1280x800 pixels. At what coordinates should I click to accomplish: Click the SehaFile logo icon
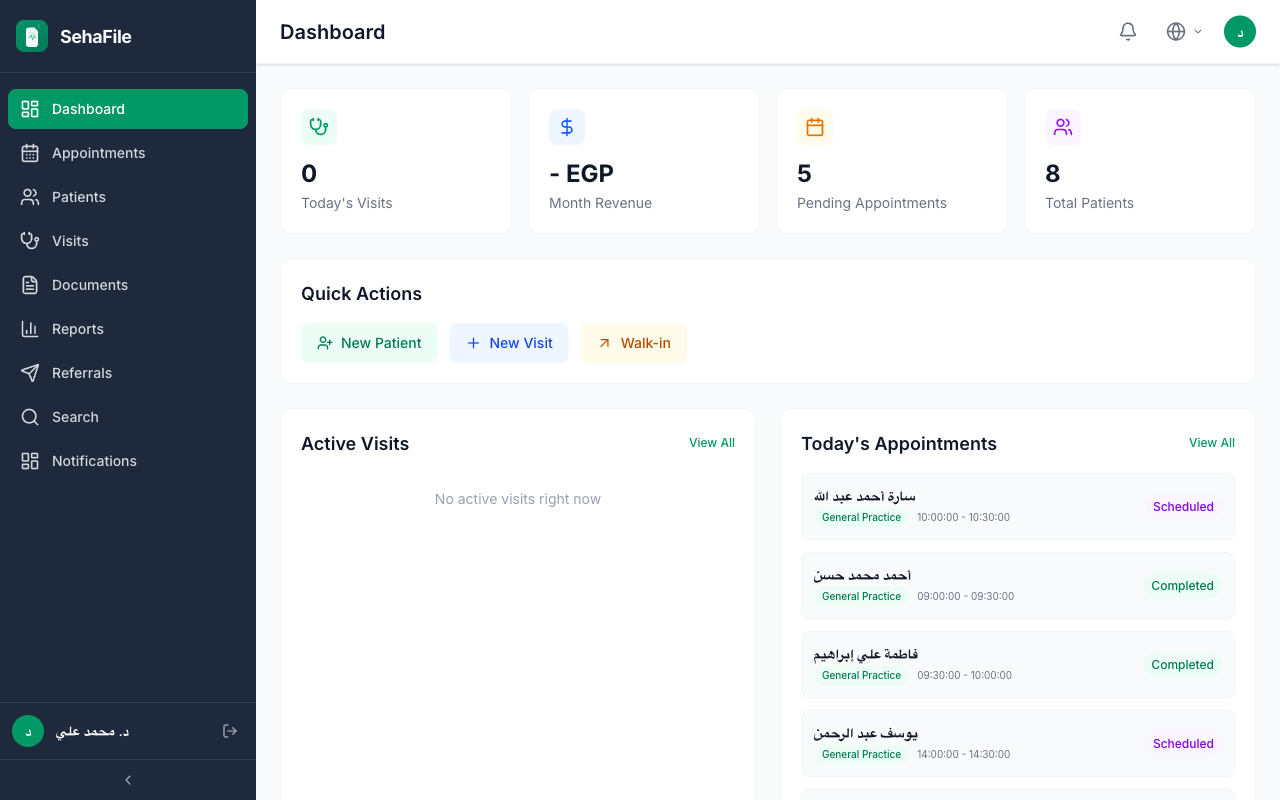coord(32,36)
